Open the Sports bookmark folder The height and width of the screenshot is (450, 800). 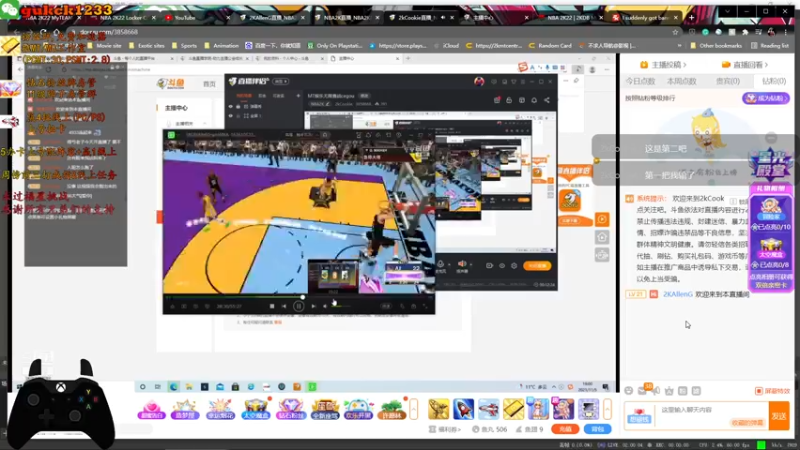click(185, 45)
